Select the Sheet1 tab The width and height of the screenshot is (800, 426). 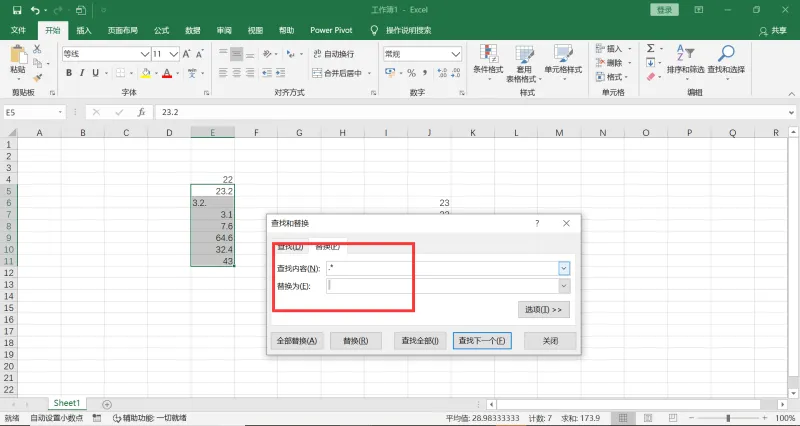coord(67,403)
